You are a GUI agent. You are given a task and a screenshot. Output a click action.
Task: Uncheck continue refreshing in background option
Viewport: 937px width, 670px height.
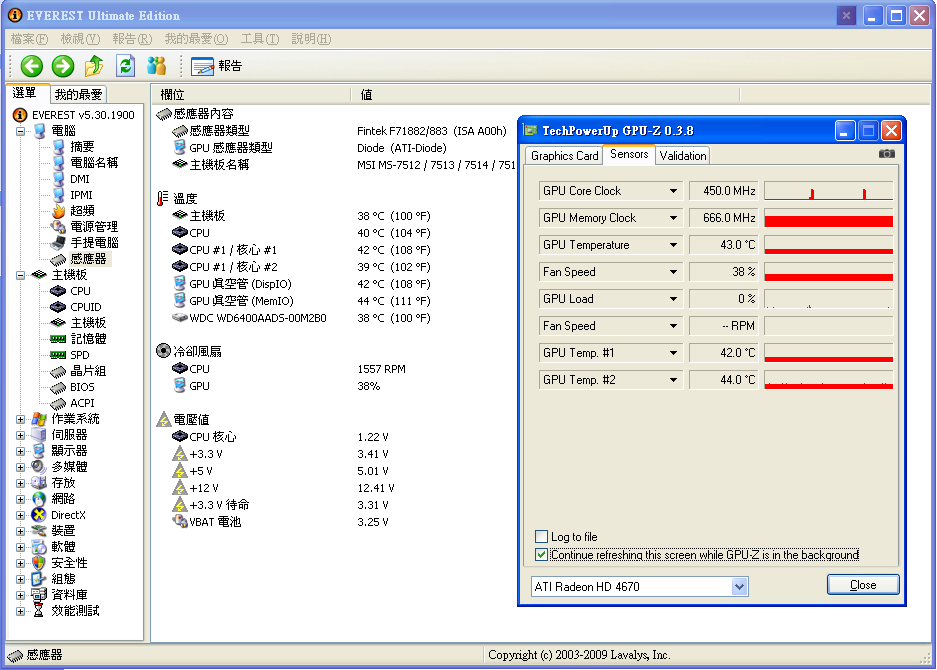tap(541, 555)
